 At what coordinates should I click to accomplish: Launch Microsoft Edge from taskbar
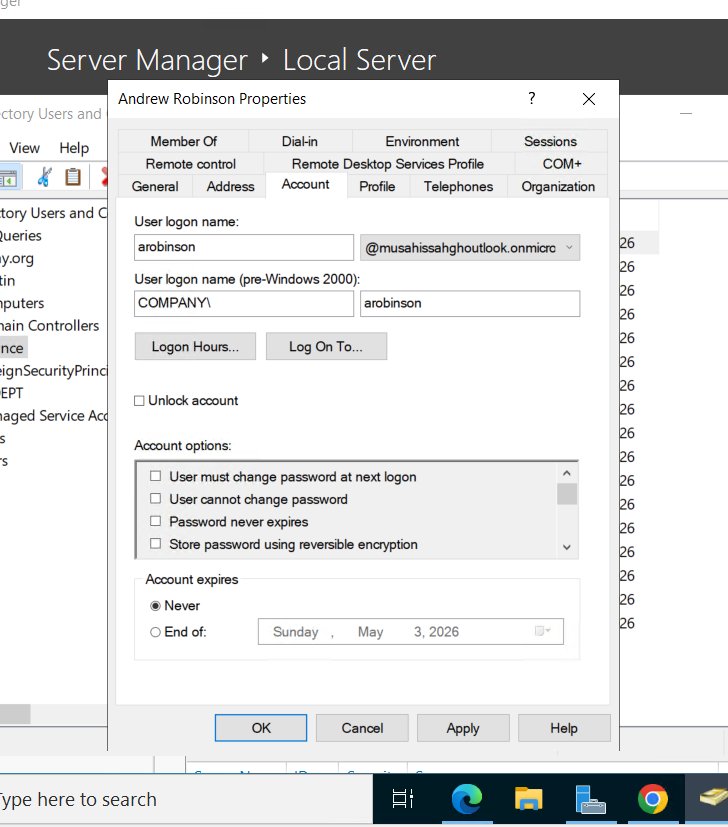(x=466, y=798)
